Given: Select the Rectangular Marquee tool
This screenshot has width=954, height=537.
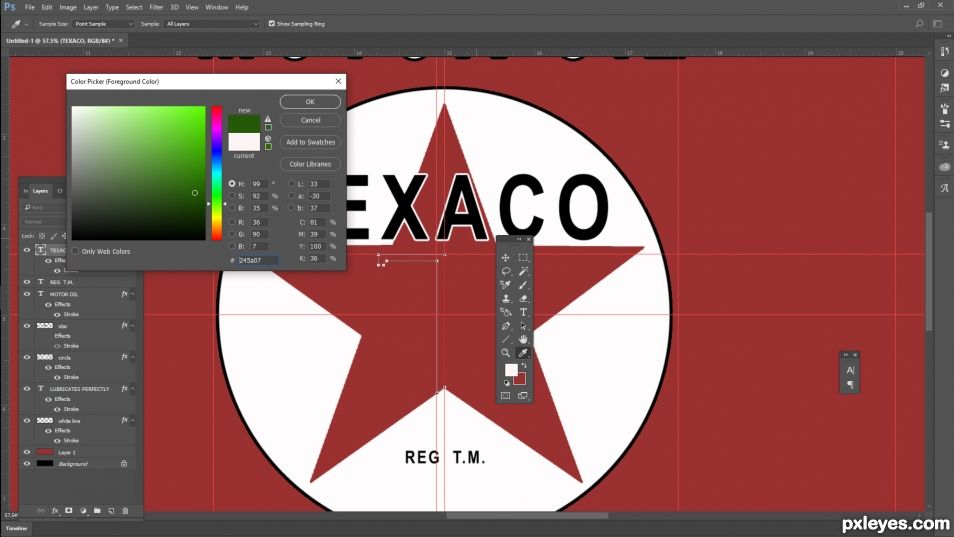Looking at the screenshot, I should coord(523,257).
